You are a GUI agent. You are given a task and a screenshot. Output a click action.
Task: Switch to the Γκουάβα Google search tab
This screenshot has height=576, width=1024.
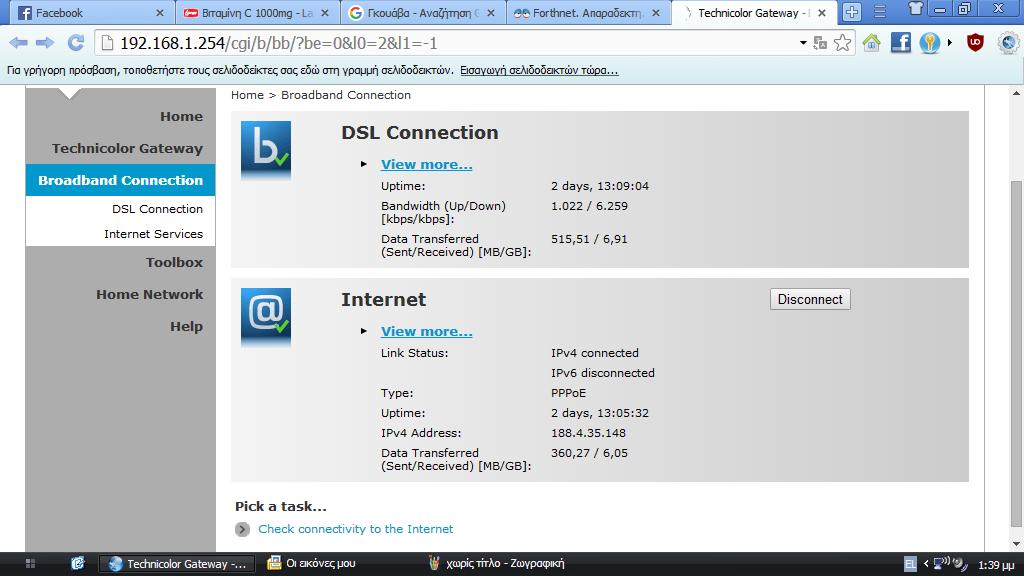[x=423, y=12]
